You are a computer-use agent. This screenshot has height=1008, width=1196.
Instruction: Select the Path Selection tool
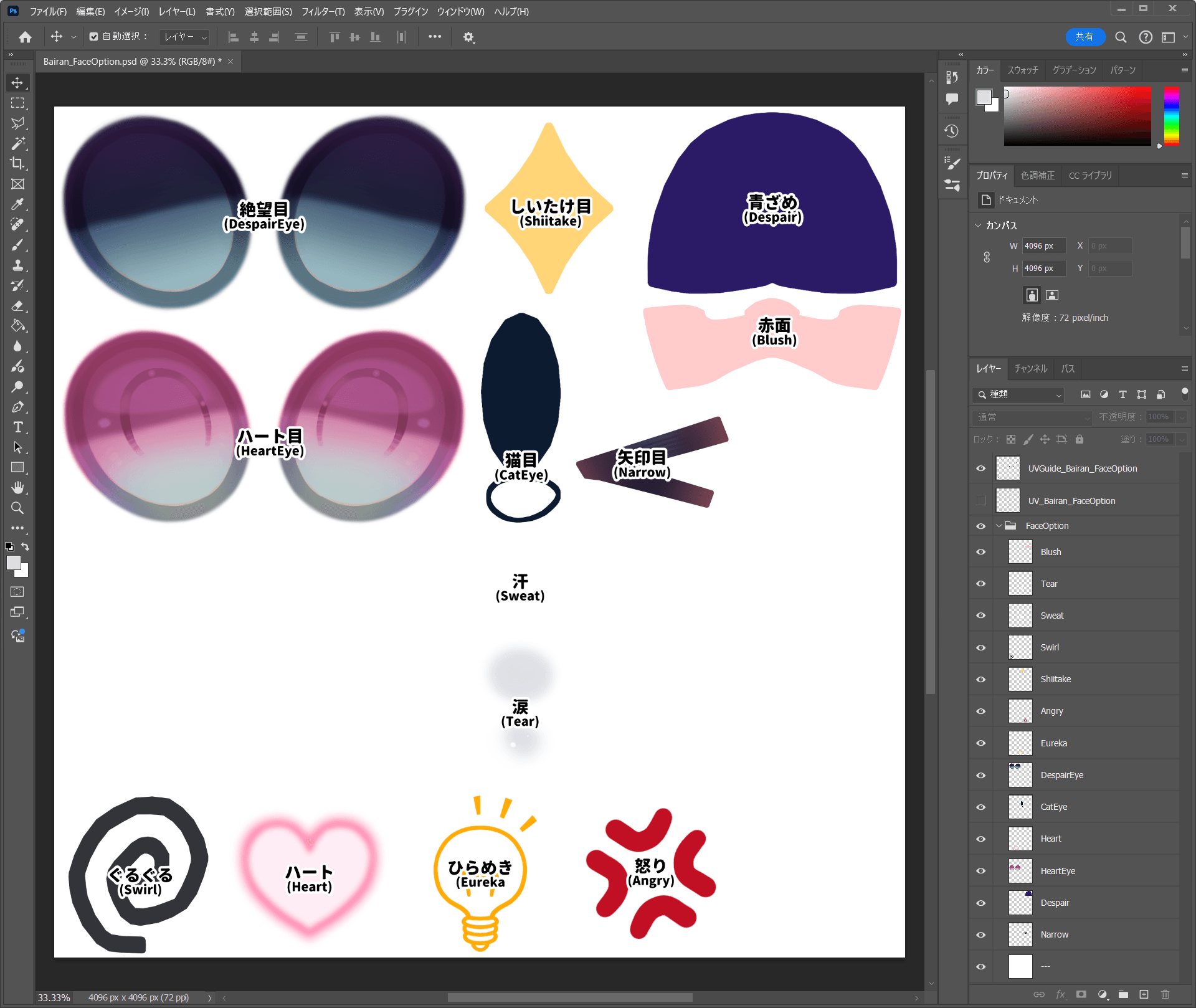click(x=17, y=447)
